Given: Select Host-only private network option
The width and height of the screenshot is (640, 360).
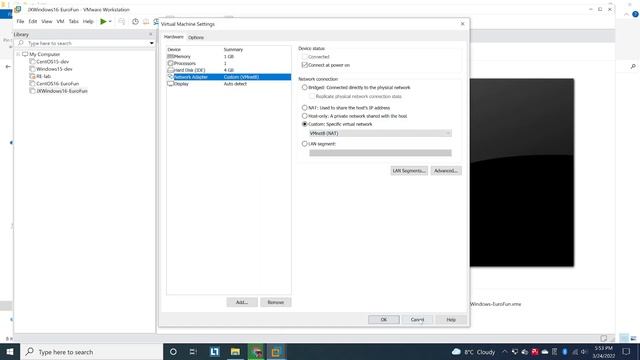Looking at the screenshot, I should click(x=304, y=116).
